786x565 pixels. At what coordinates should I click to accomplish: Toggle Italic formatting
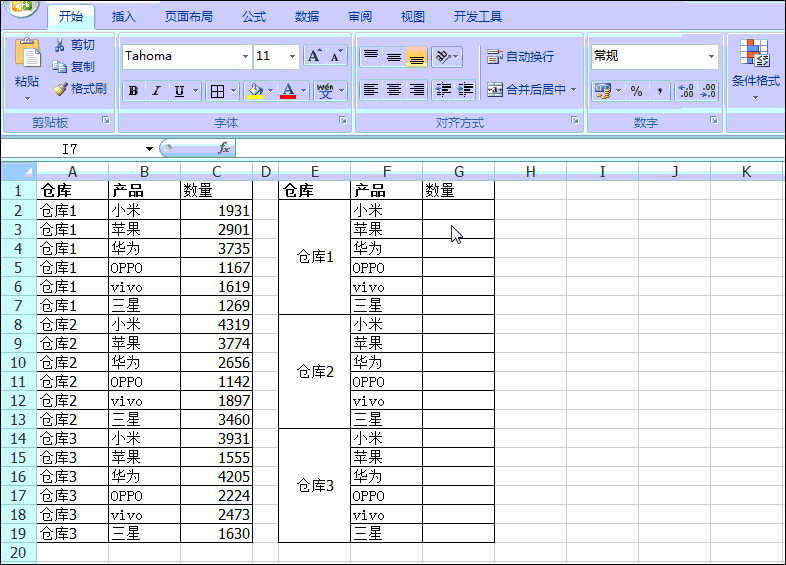156,91
